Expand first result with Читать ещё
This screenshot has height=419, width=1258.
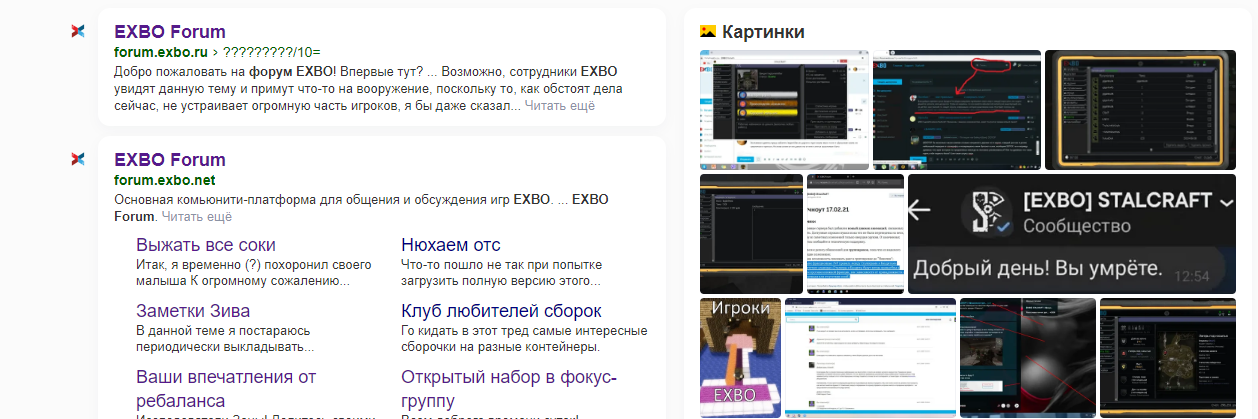point(559,105)
